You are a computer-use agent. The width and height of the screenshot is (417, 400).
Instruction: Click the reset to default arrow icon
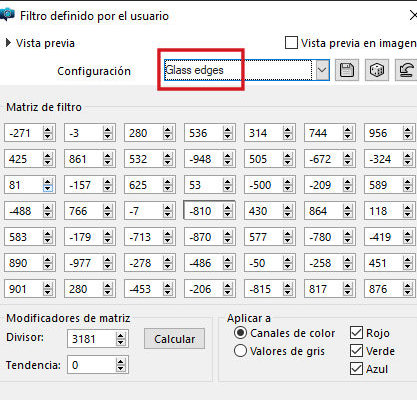point(406,70)
